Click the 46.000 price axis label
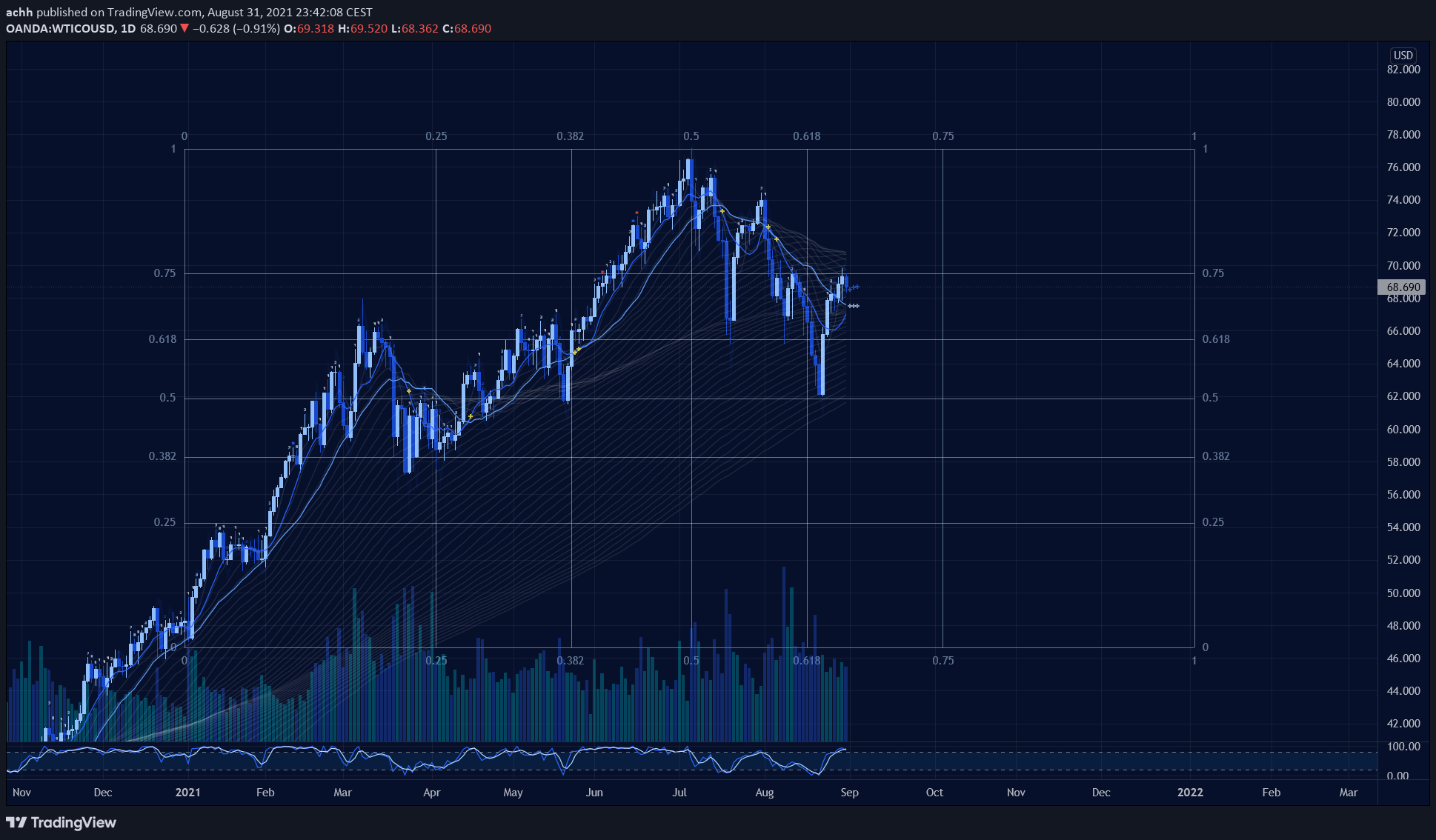Viewport: 1436px width, 840px height. coord(1403,658)
